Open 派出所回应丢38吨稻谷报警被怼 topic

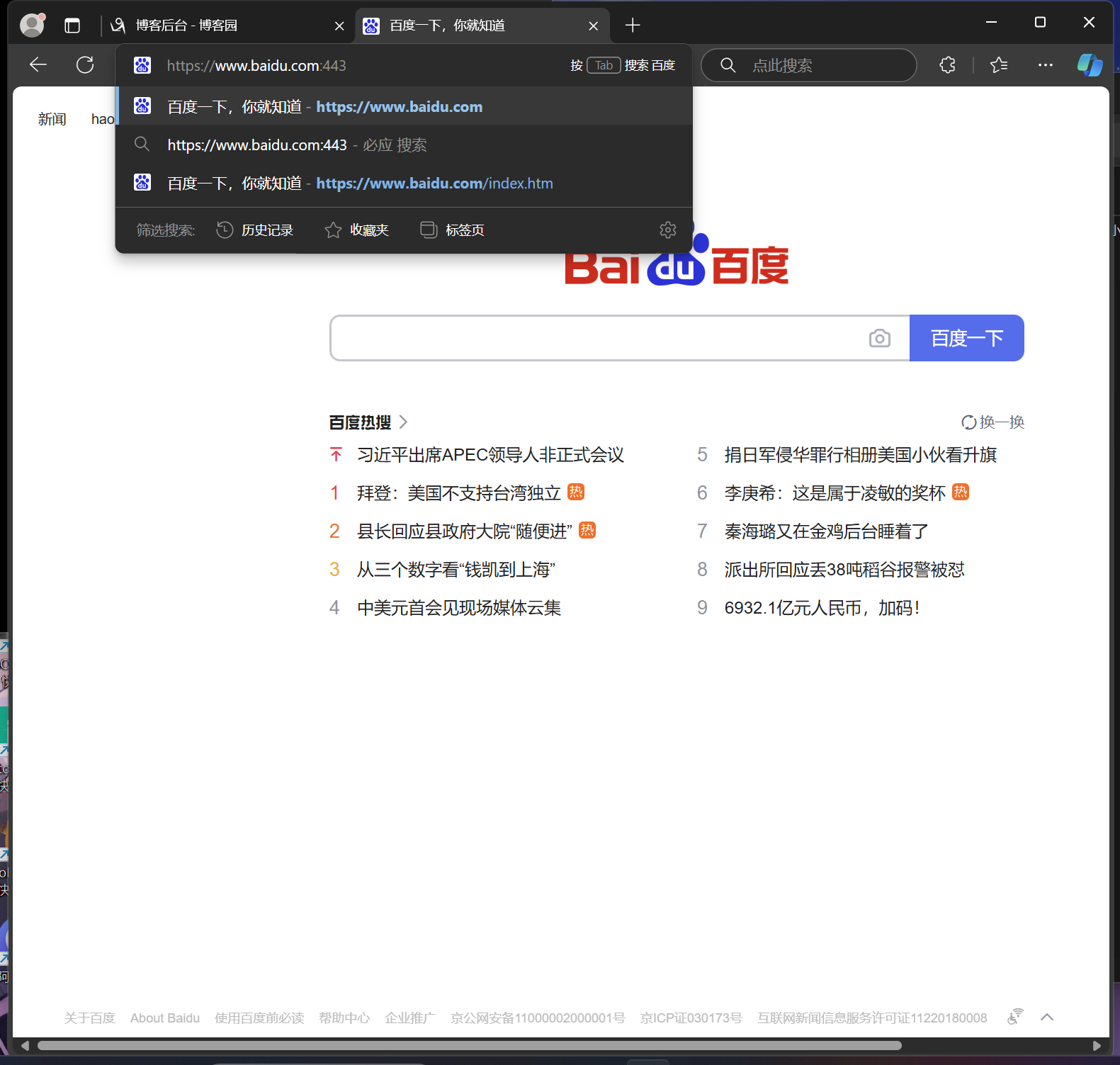pyautogui.click(x=844, y=570)
